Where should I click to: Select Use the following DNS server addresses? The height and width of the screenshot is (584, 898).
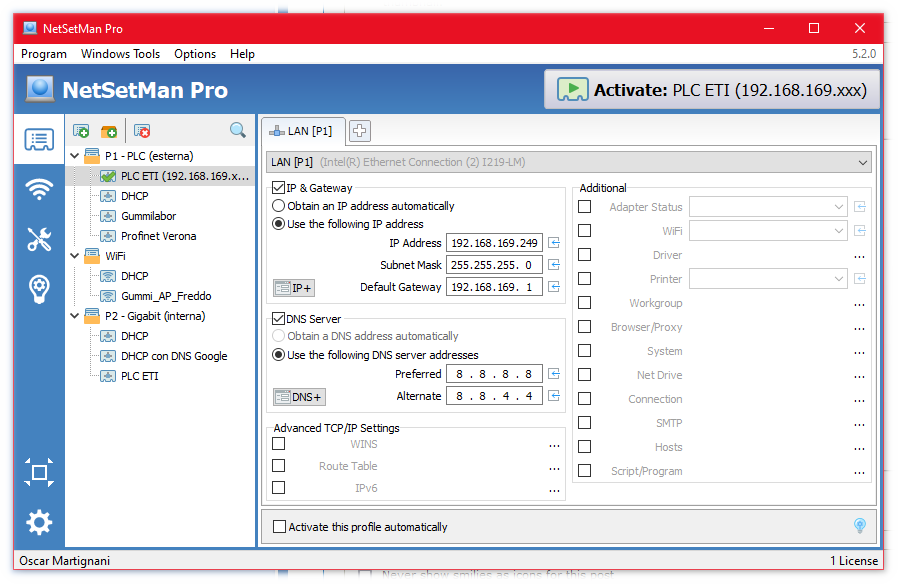tap(278, 355)
